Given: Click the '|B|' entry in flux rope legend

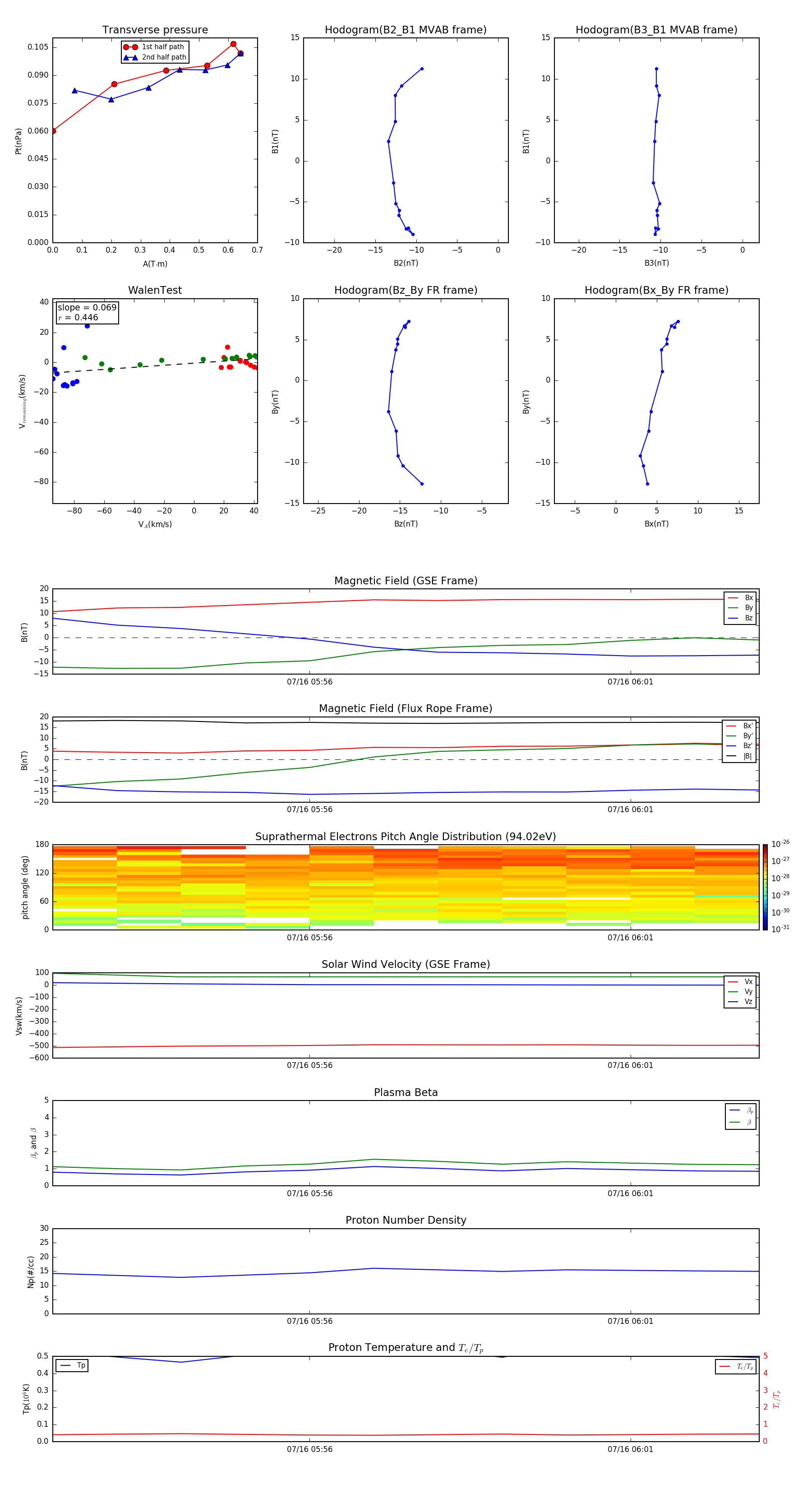Looking at the screenshot, I should pos(739,757).
